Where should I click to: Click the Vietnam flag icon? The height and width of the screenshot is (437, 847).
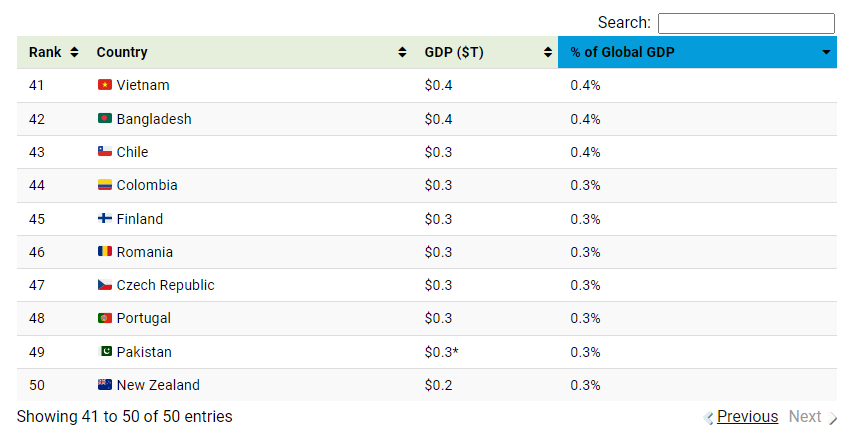click(104, 85)
